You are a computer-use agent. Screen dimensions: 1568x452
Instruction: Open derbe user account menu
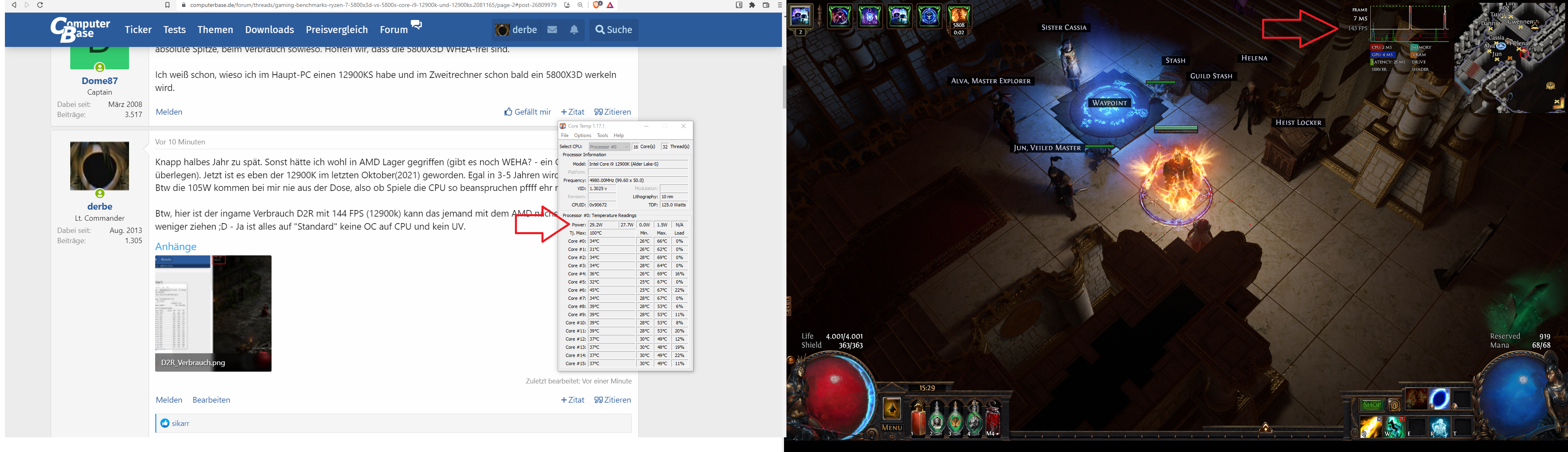coord(516,29)
